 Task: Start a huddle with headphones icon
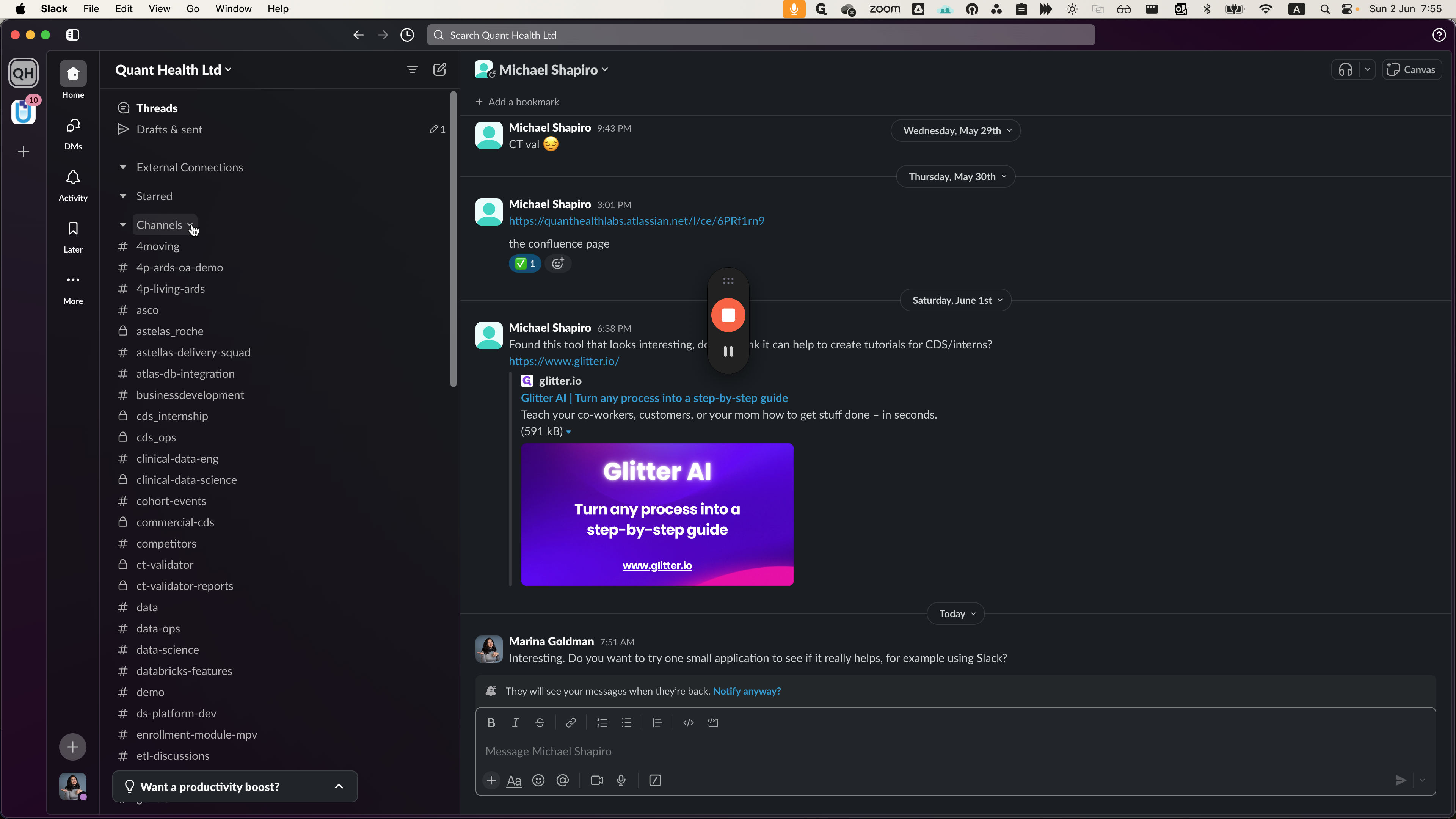1346,69
